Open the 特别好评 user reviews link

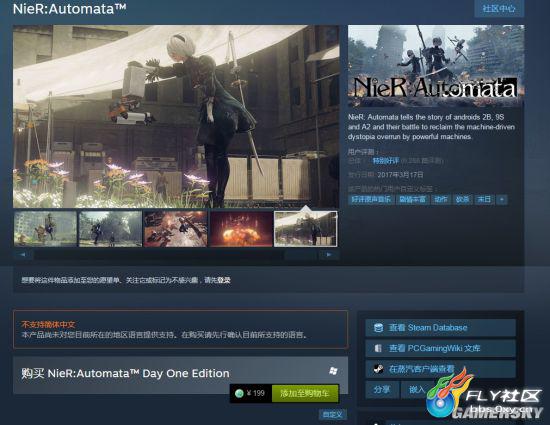pos(386,161)
